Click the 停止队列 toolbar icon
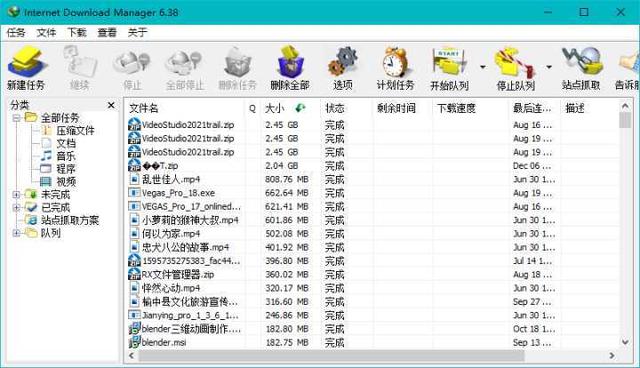 pyautogui.click(x=515, y=62)
